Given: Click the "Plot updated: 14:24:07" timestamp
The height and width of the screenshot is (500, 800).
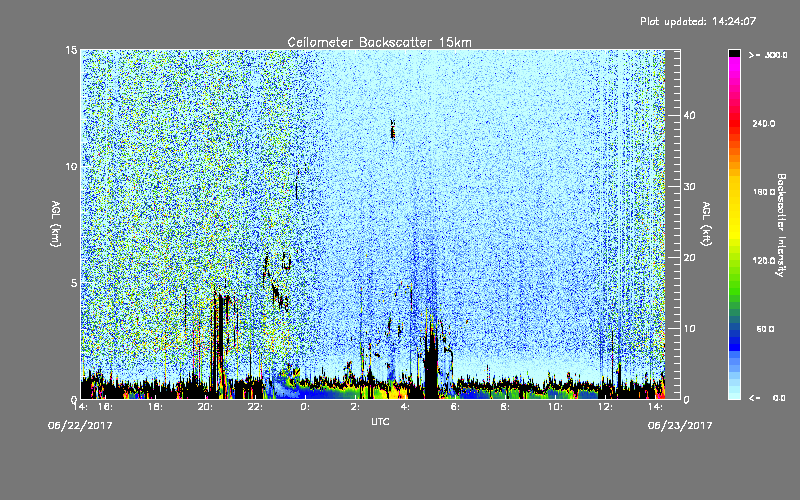Looking at the screenshot, I should (x=698, y=21).
